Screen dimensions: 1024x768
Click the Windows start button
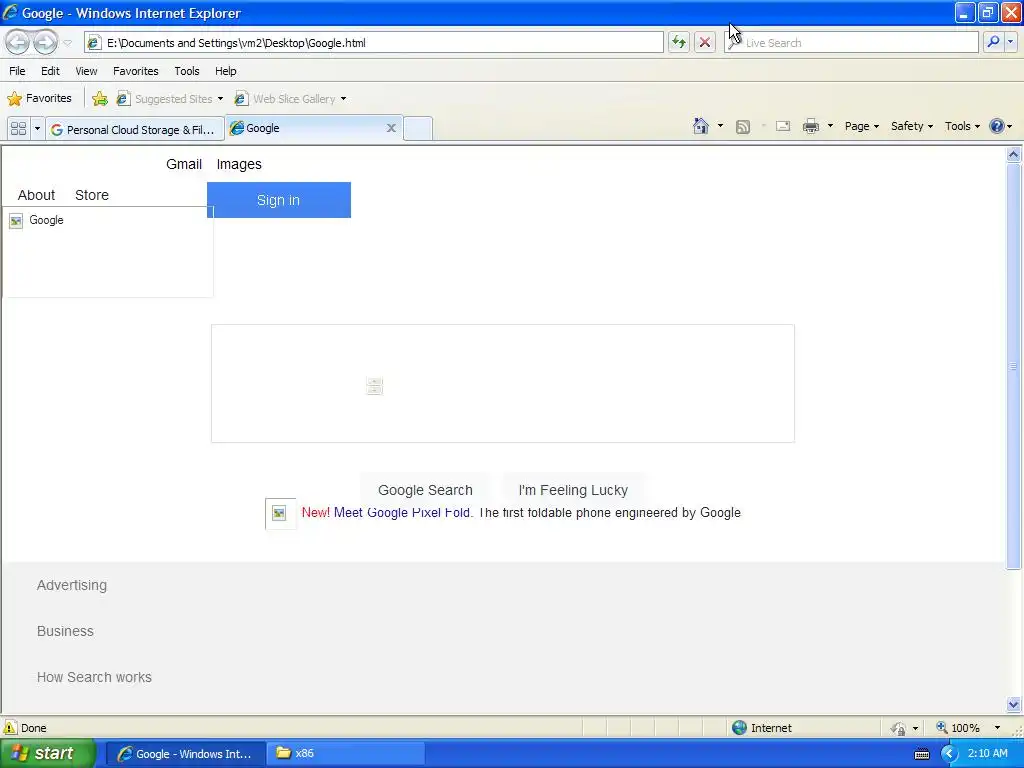pyautogui.click(x=47, y=753)
